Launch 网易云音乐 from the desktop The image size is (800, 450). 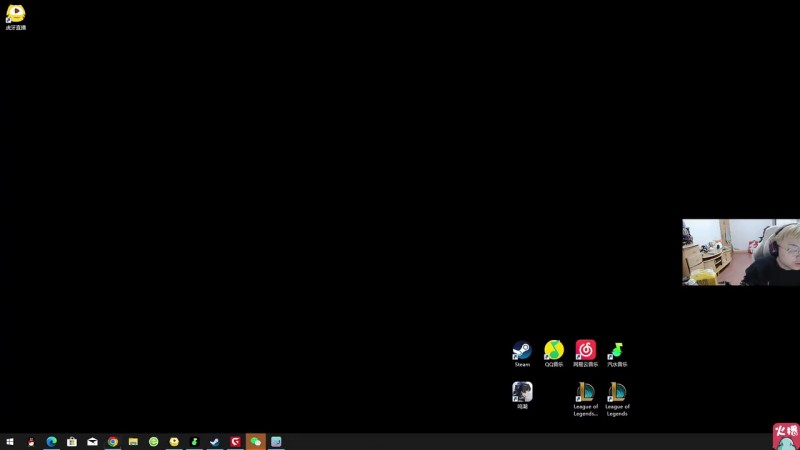585,351
